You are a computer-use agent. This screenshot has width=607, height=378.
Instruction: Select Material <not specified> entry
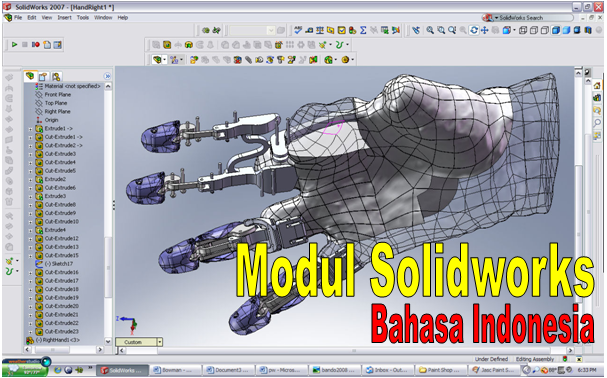tap(72, 86)
